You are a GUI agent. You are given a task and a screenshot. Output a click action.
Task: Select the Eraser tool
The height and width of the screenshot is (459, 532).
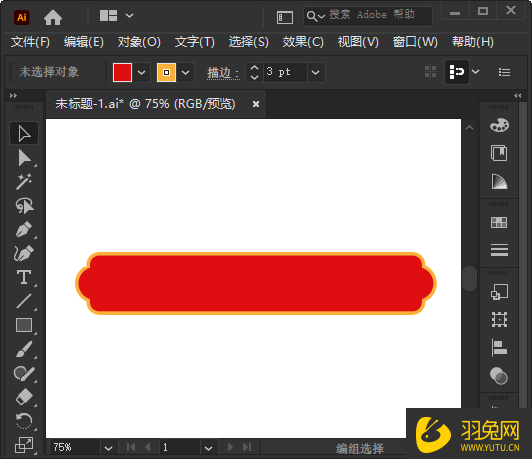(x=24, y=397)
